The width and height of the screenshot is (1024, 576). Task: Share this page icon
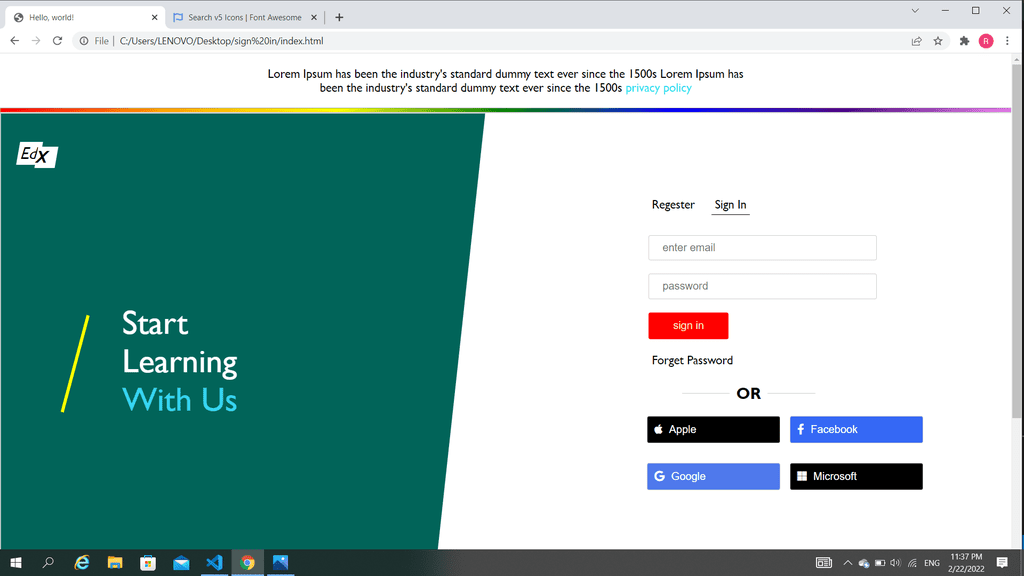[x=917, y=41]
